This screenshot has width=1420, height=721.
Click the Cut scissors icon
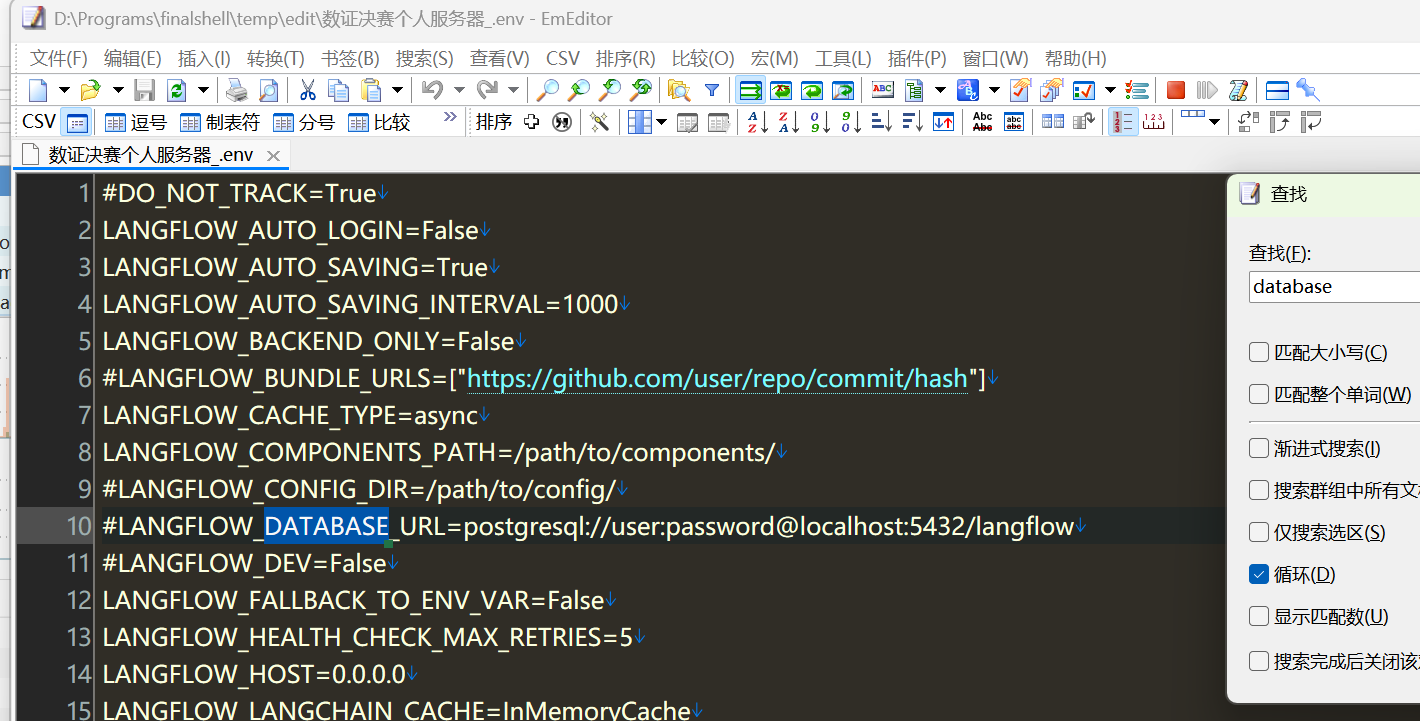pos(307,90)
